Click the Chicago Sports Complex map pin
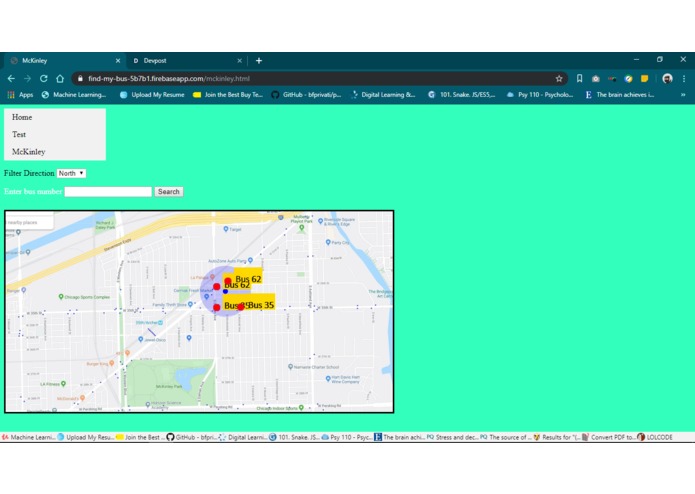Screen dimensions: 695x494 [x=61, y=297]
